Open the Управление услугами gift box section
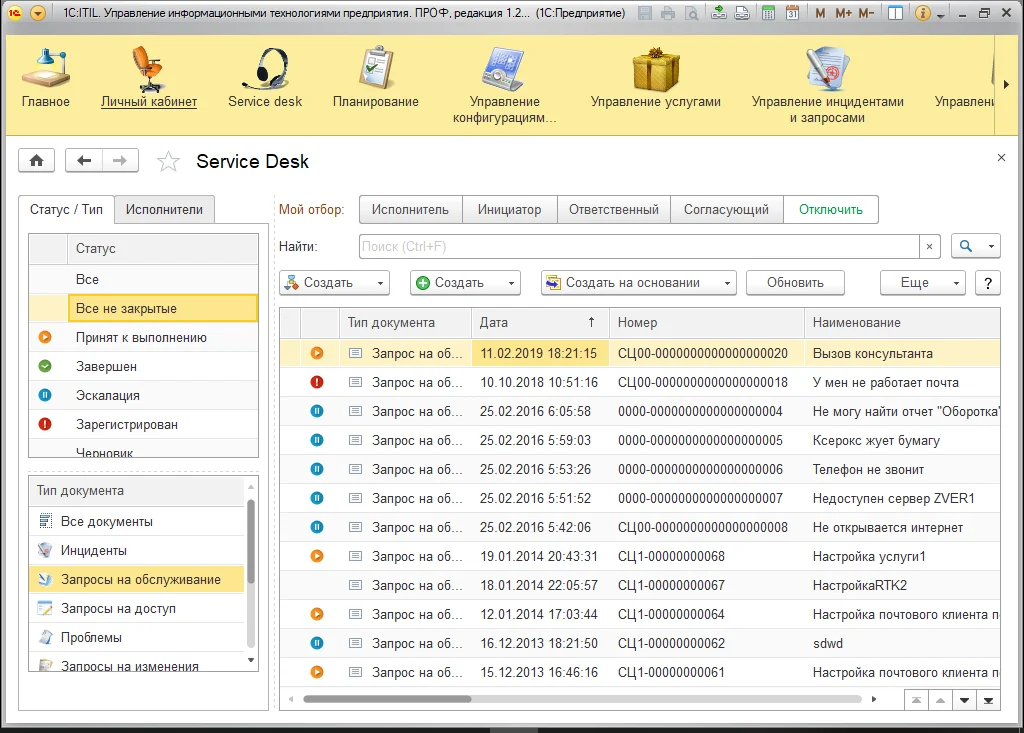1024x733 pixels. tap(656, 77)
